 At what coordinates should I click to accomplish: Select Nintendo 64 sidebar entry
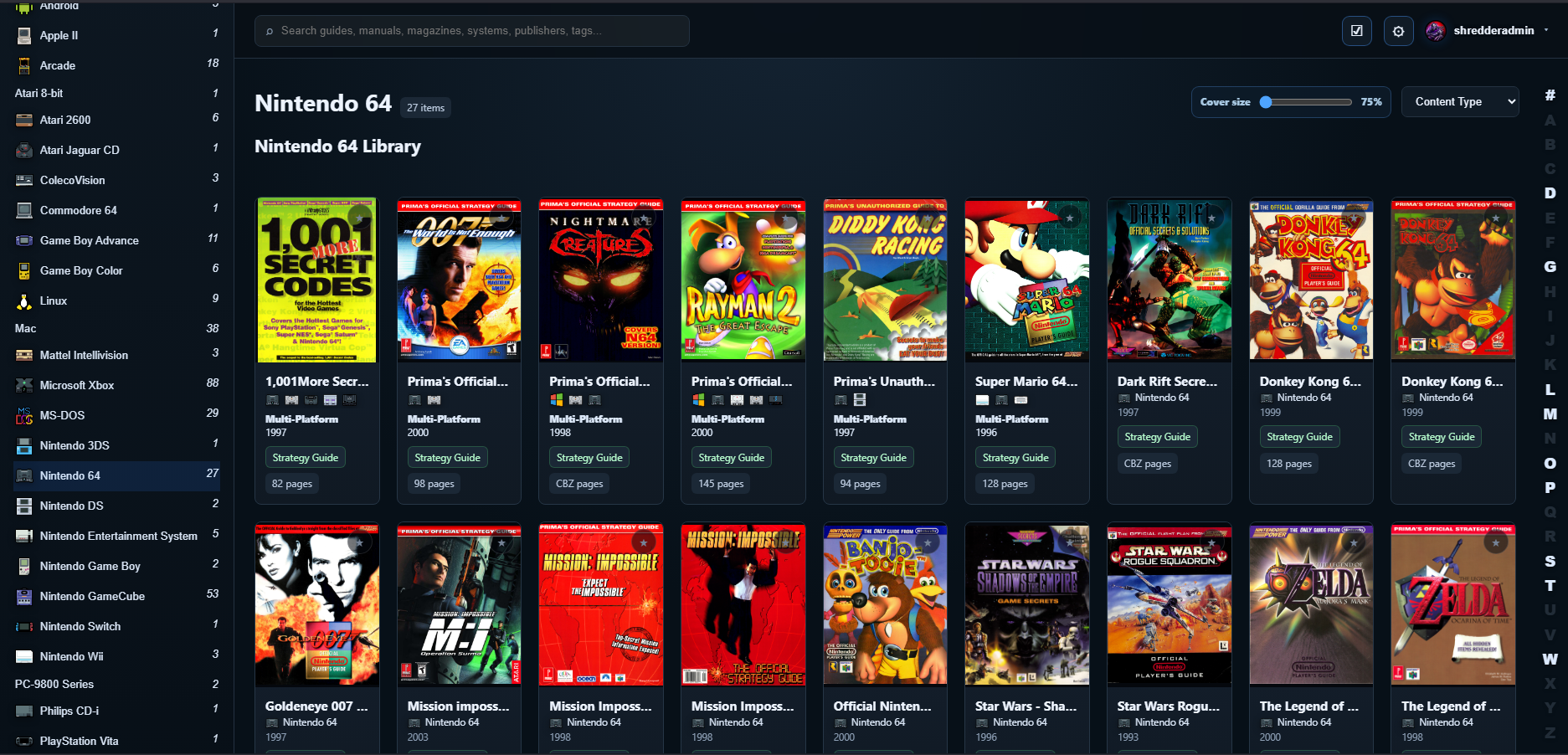pos(117,475)
